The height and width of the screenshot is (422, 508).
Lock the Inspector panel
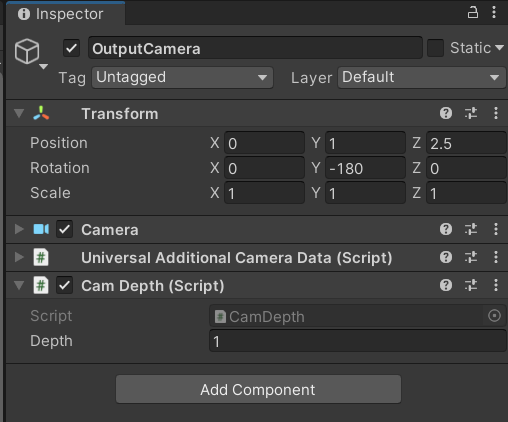pos(473,13)
